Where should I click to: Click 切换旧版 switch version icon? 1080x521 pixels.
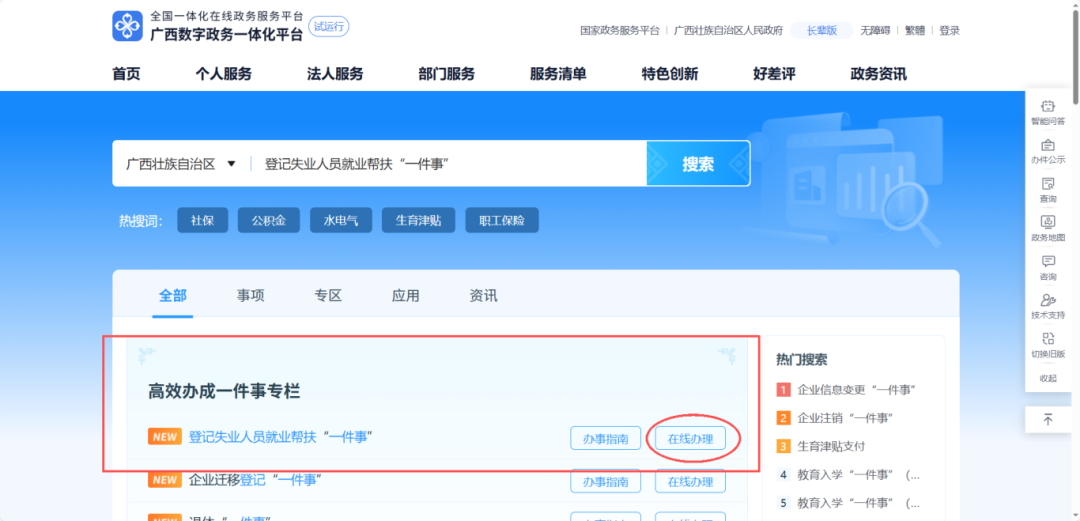pos(1047,339)
